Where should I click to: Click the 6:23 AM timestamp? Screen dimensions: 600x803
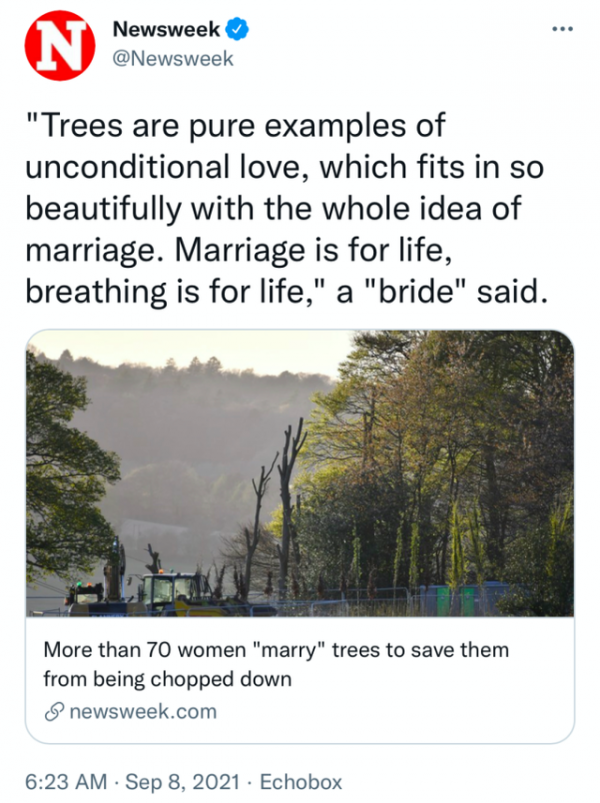(66, 782)
